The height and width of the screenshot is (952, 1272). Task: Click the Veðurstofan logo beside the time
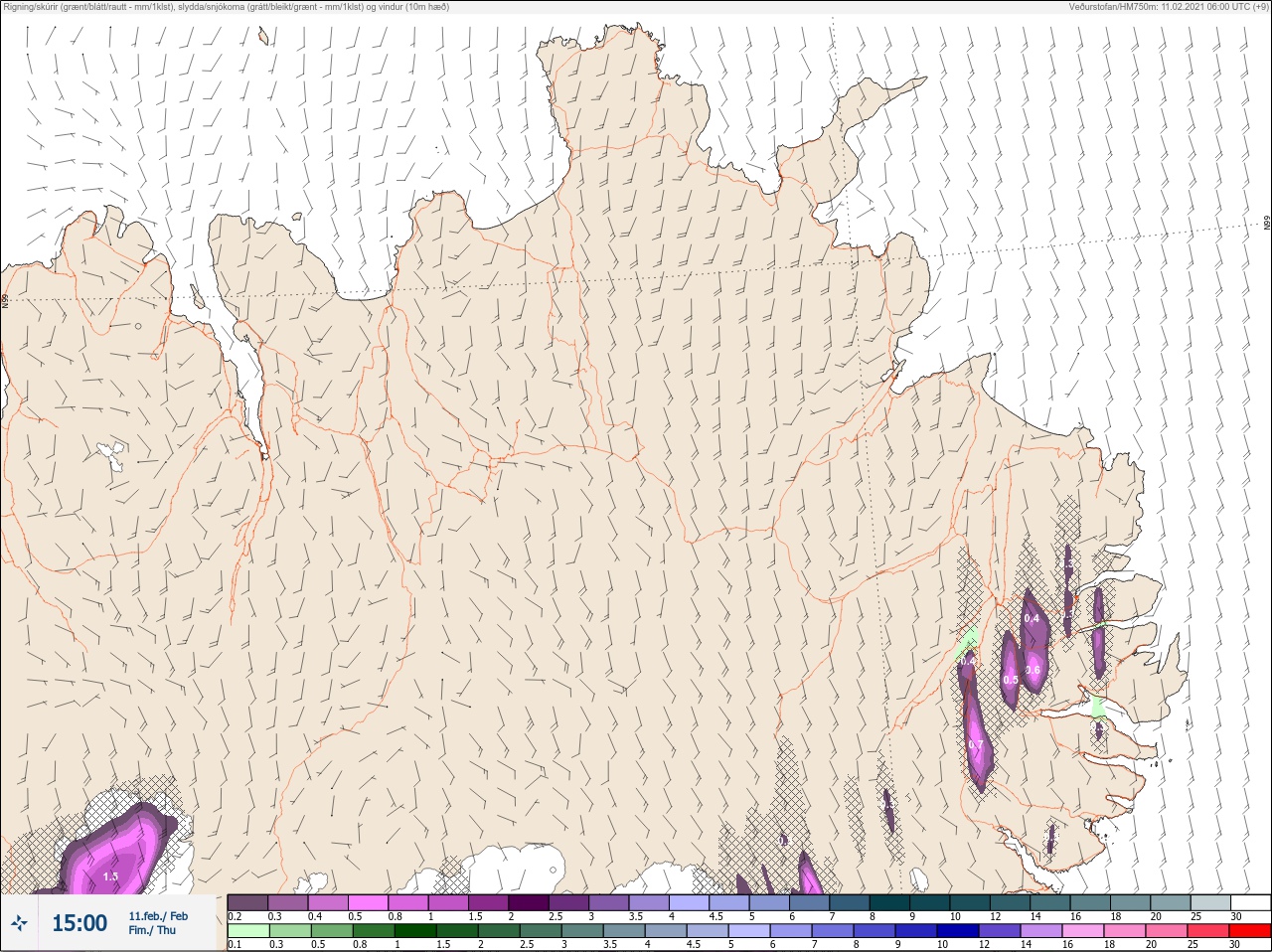19,923
